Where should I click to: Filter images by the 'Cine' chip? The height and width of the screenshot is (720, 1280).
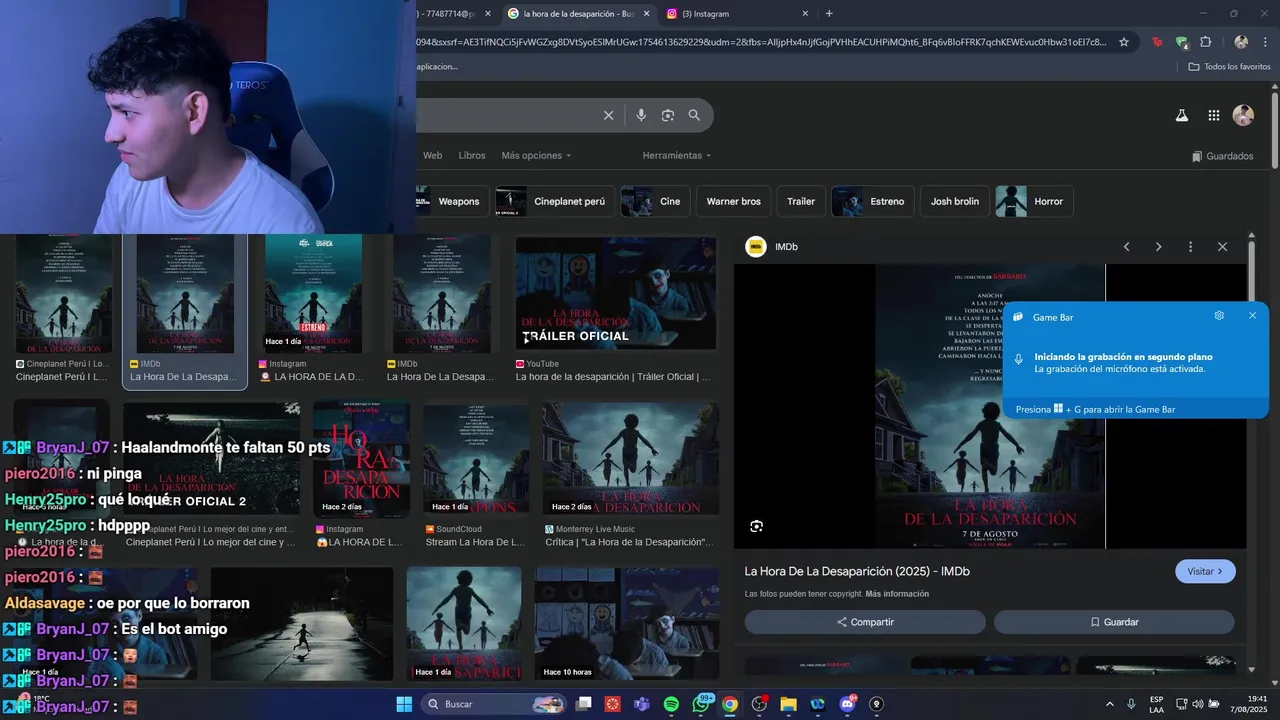coord(655,201)
